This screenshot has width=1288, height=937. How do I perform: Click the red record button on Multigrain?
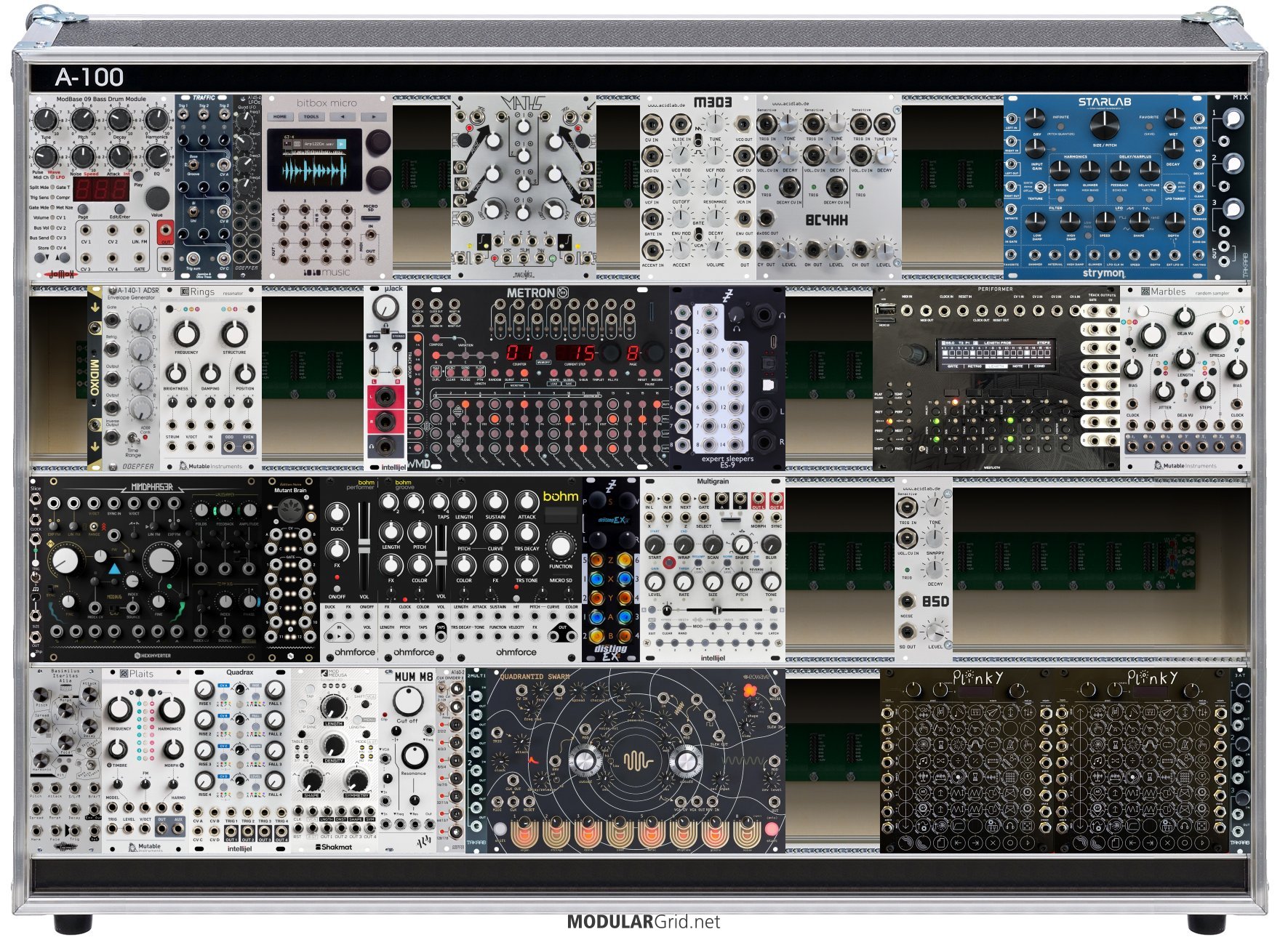(x=668, y=563)
